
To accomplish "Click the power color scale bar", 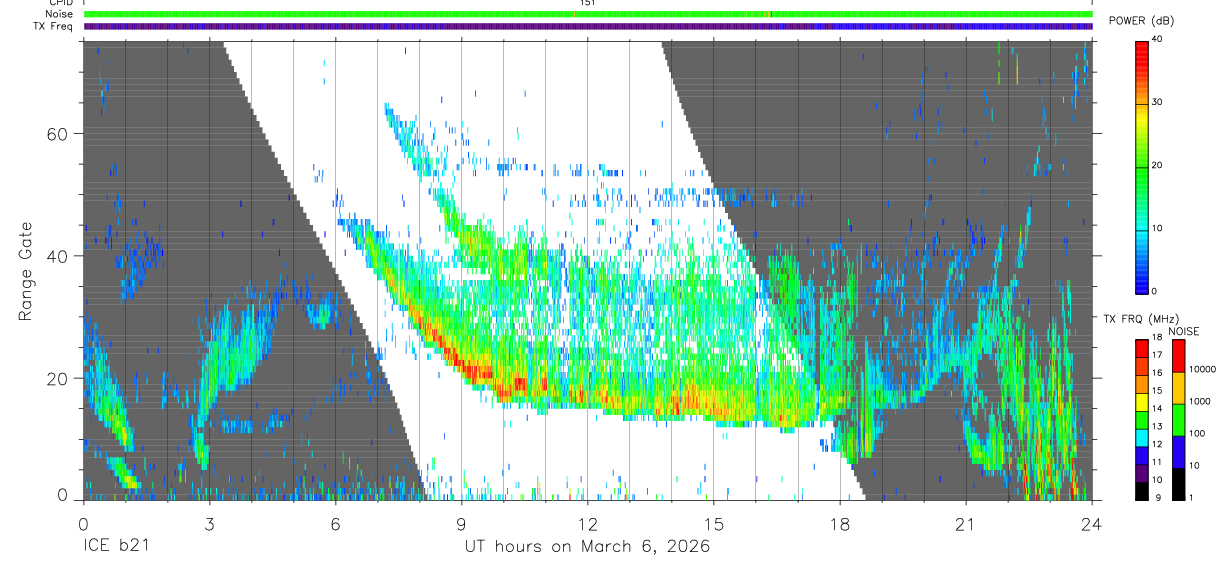I will click(x=1142, y=166).
